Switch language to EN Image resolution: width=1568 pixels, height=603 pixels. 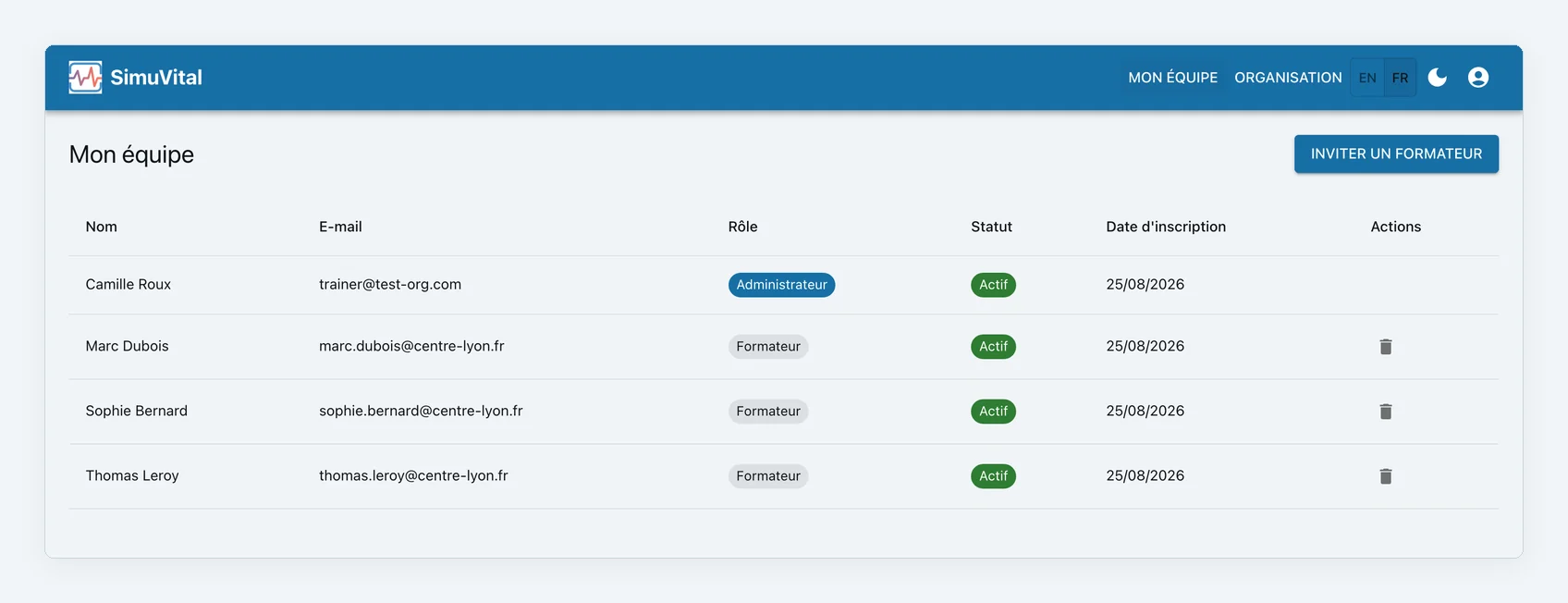pyautogui.click(x=1367, y=78)
